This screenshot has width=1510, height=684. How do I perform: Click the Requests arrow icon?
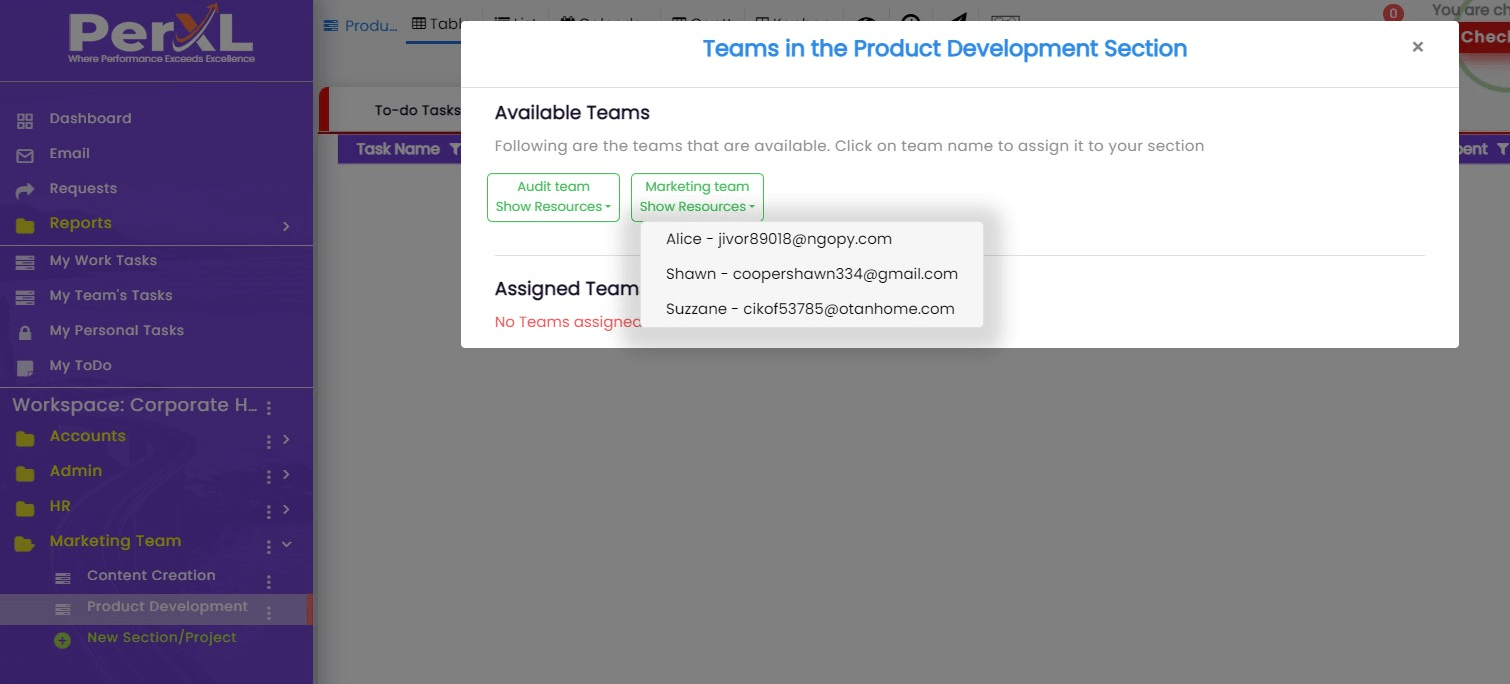point(25,190)
